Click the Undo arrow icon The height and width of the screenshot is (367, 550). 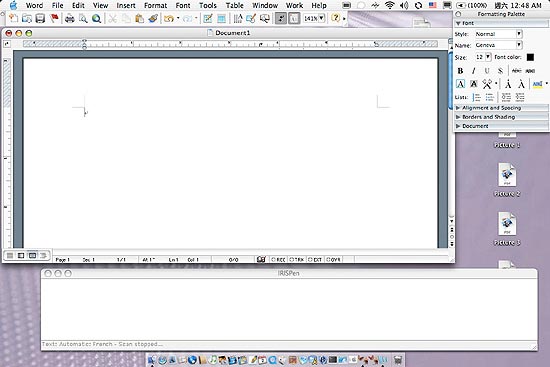(169, 18)
